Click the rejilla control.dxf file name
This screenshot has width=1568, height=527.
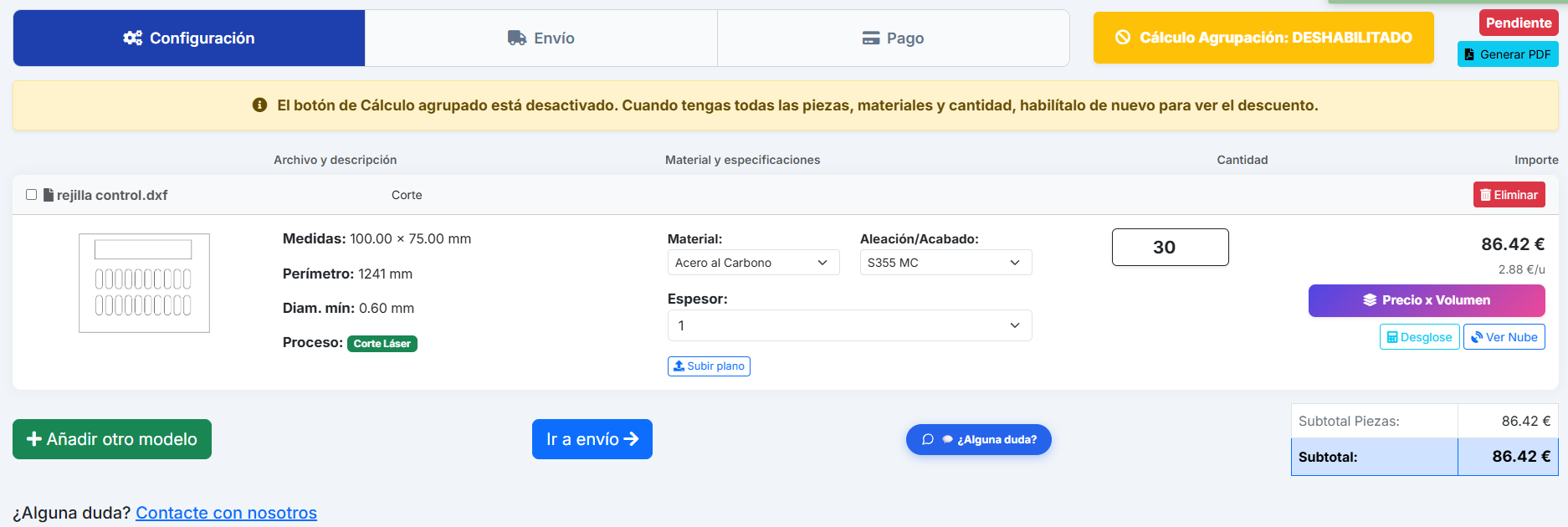click(112, 195)
